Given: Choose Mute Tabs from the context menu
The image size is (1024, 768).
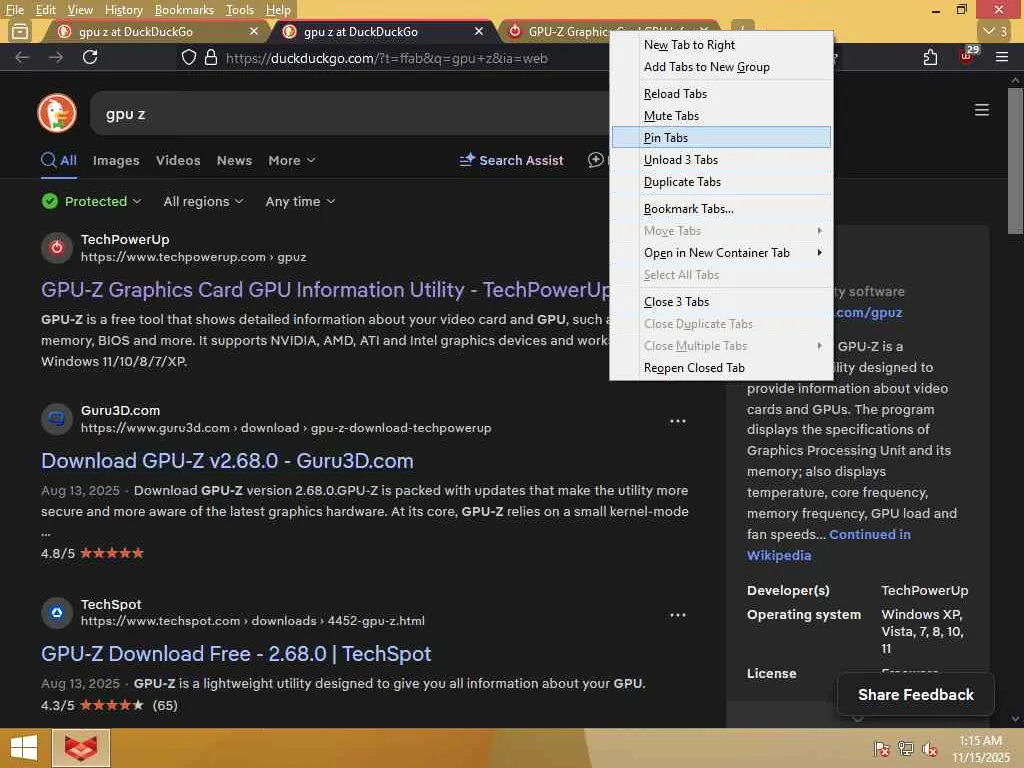Looking at the screenshot, I should pyautogui.click(x=722, y=116).
